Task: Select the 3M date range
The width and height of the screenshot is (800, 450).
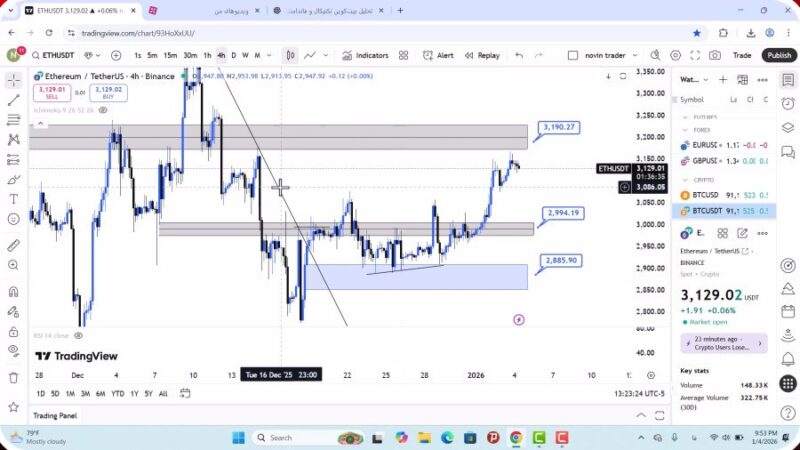Action: tap(86, 393)
